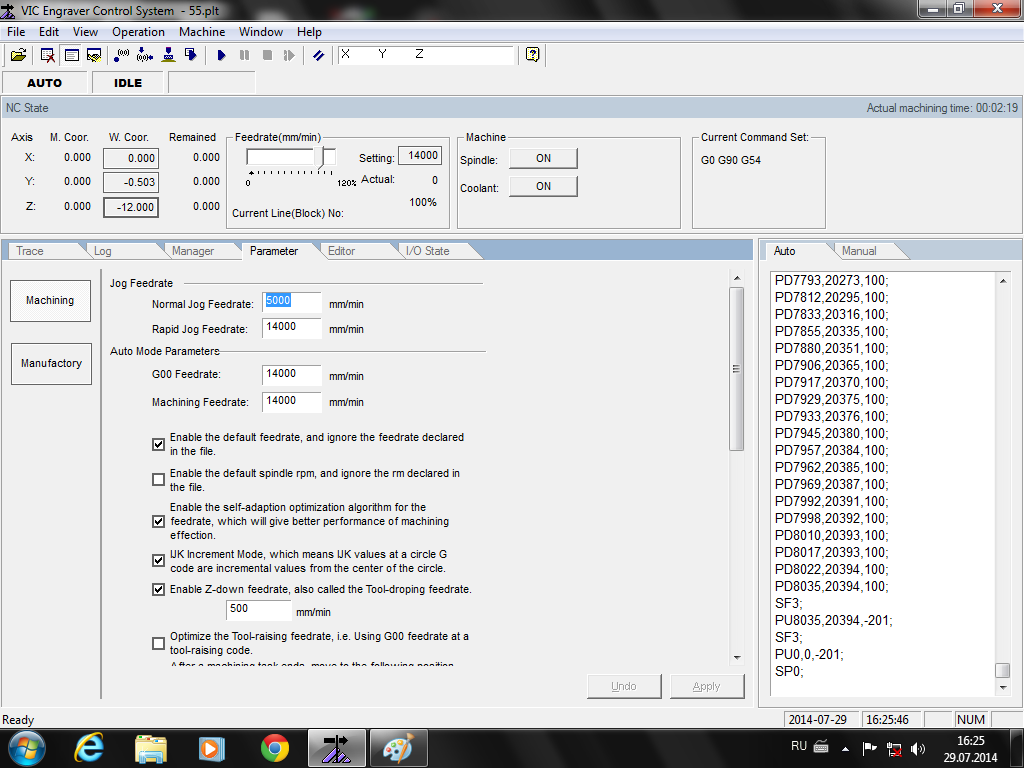The height and width of the screenshot is (768, 1024).
Task: Click the VIC Engraver taskbar icon
Action: pos(336,748)
